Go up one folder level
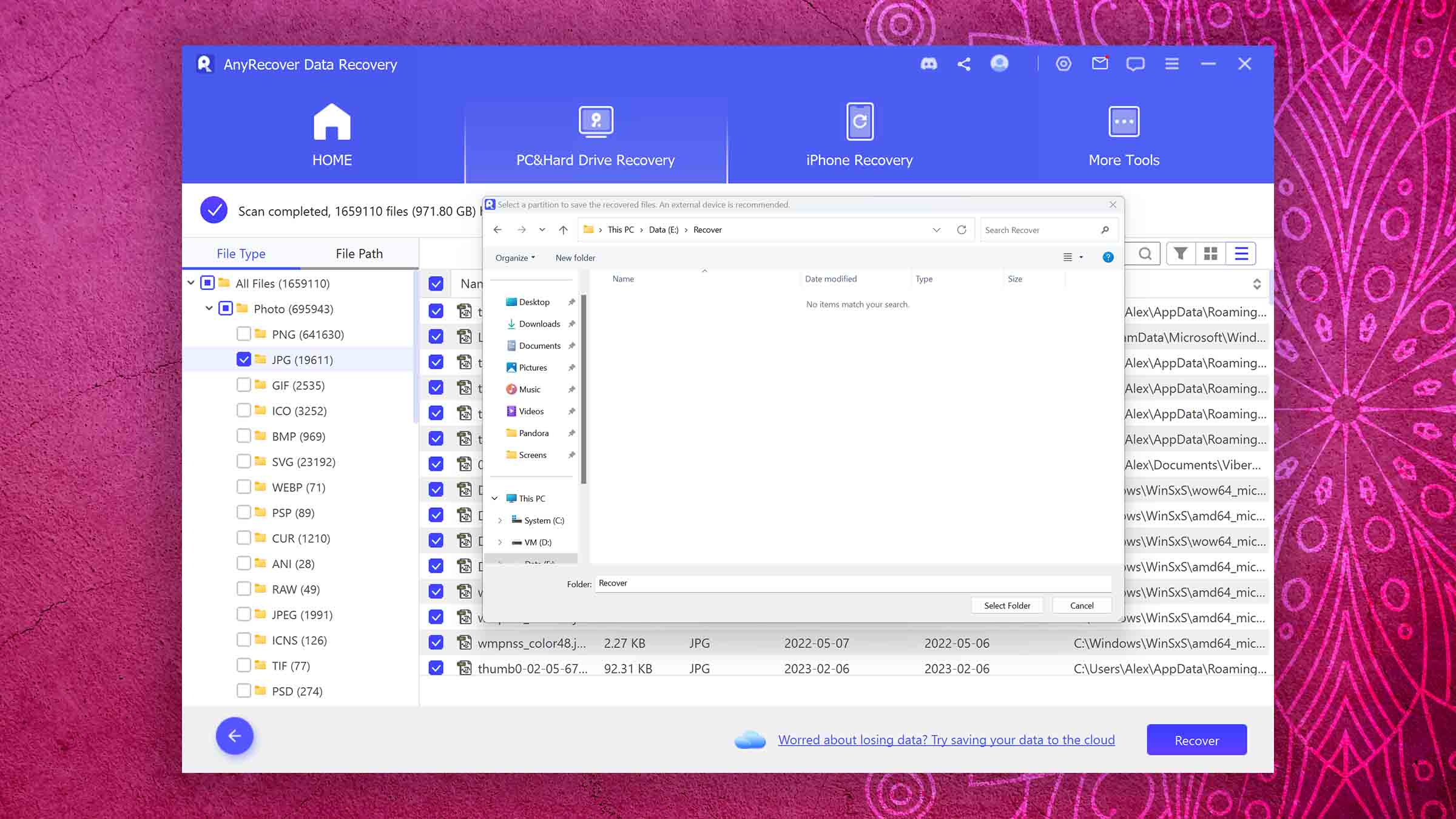 coord(563,230)
